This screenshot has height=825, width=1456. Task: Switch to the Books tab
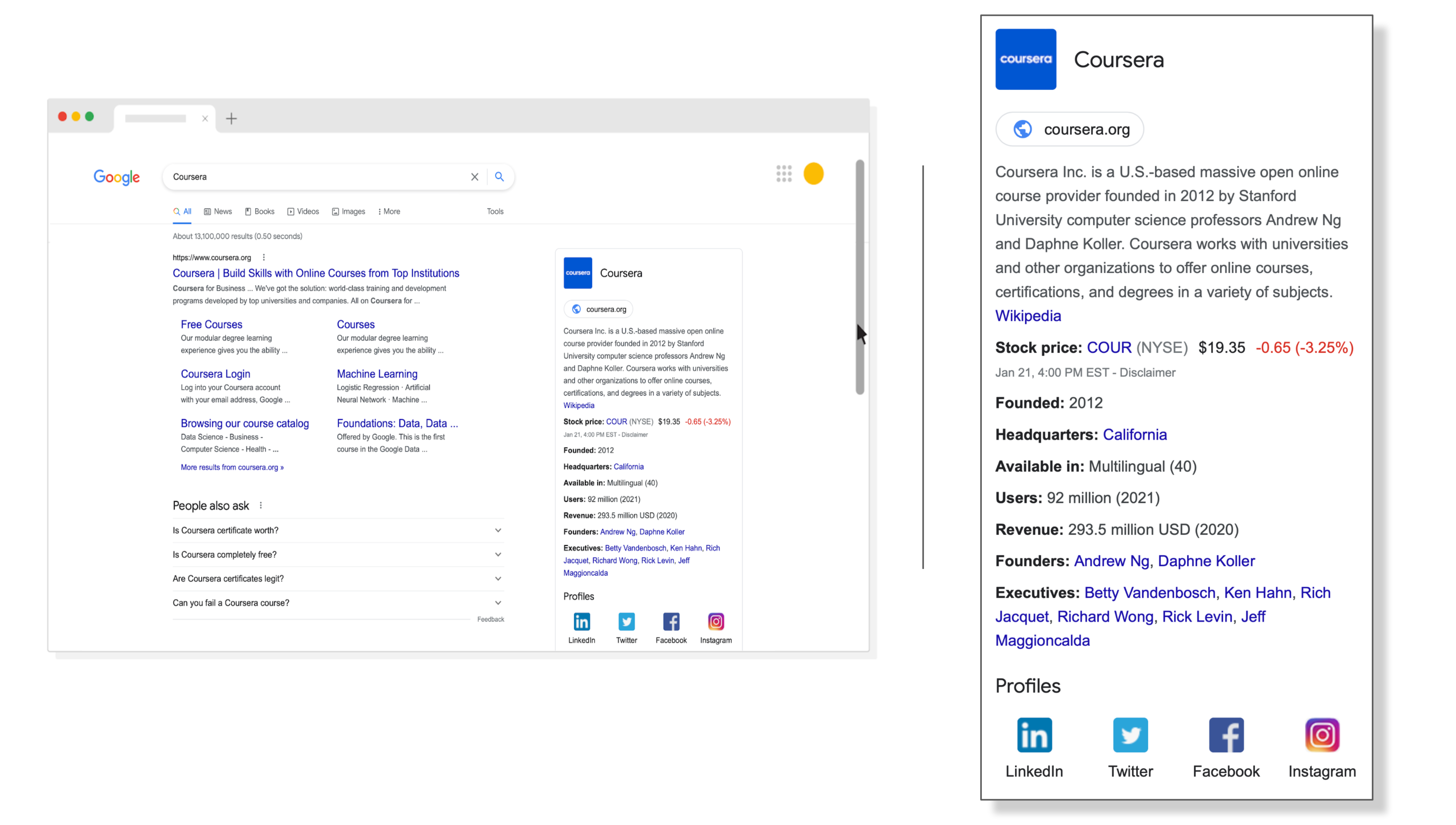pos(260,211)
